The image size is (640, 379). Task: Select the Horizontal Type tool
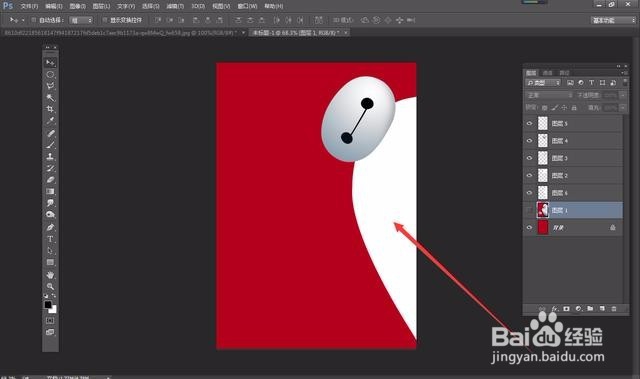(50, 239)
